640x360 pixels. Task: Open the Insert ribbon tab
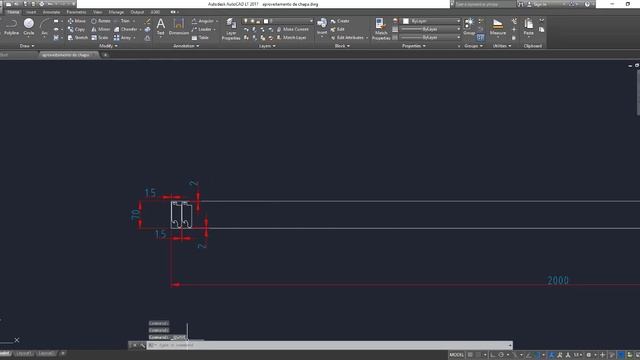31,12
